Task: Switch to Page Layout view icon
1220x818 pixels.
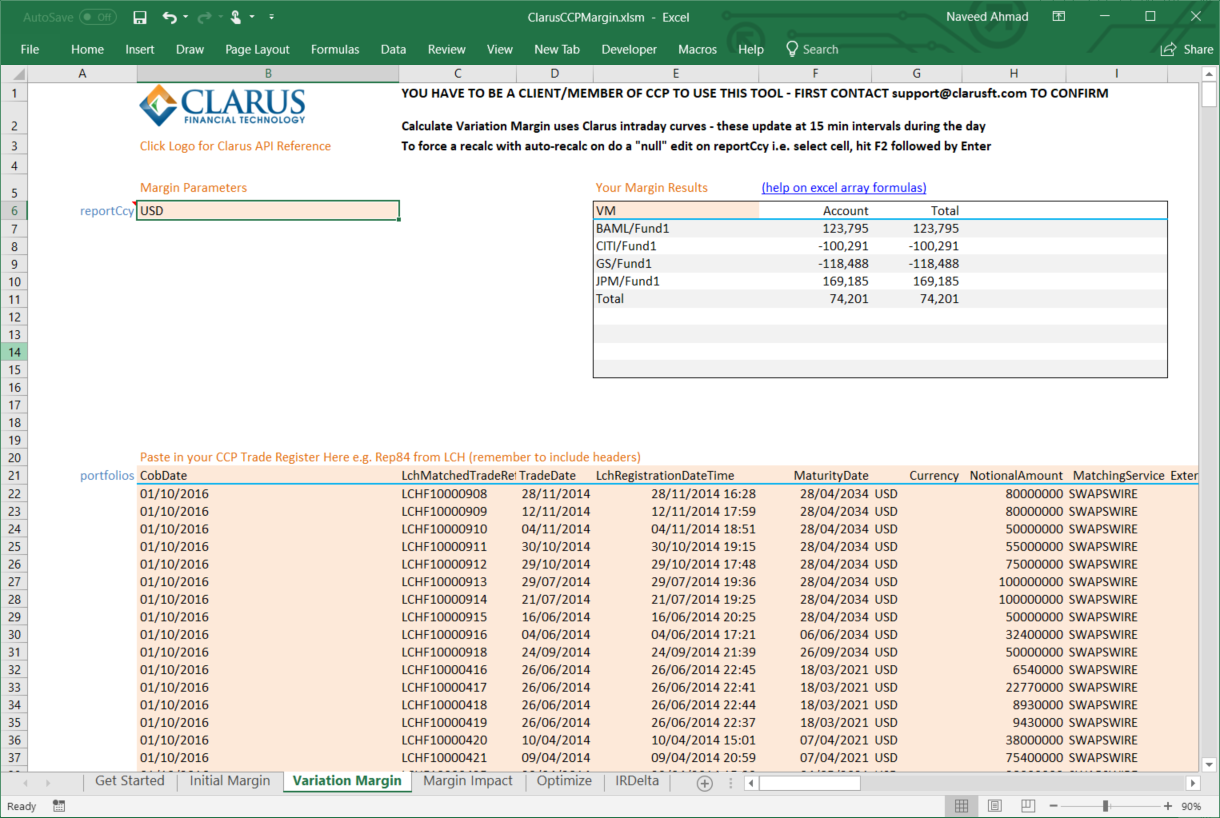Action: click(x=995, y=806)
